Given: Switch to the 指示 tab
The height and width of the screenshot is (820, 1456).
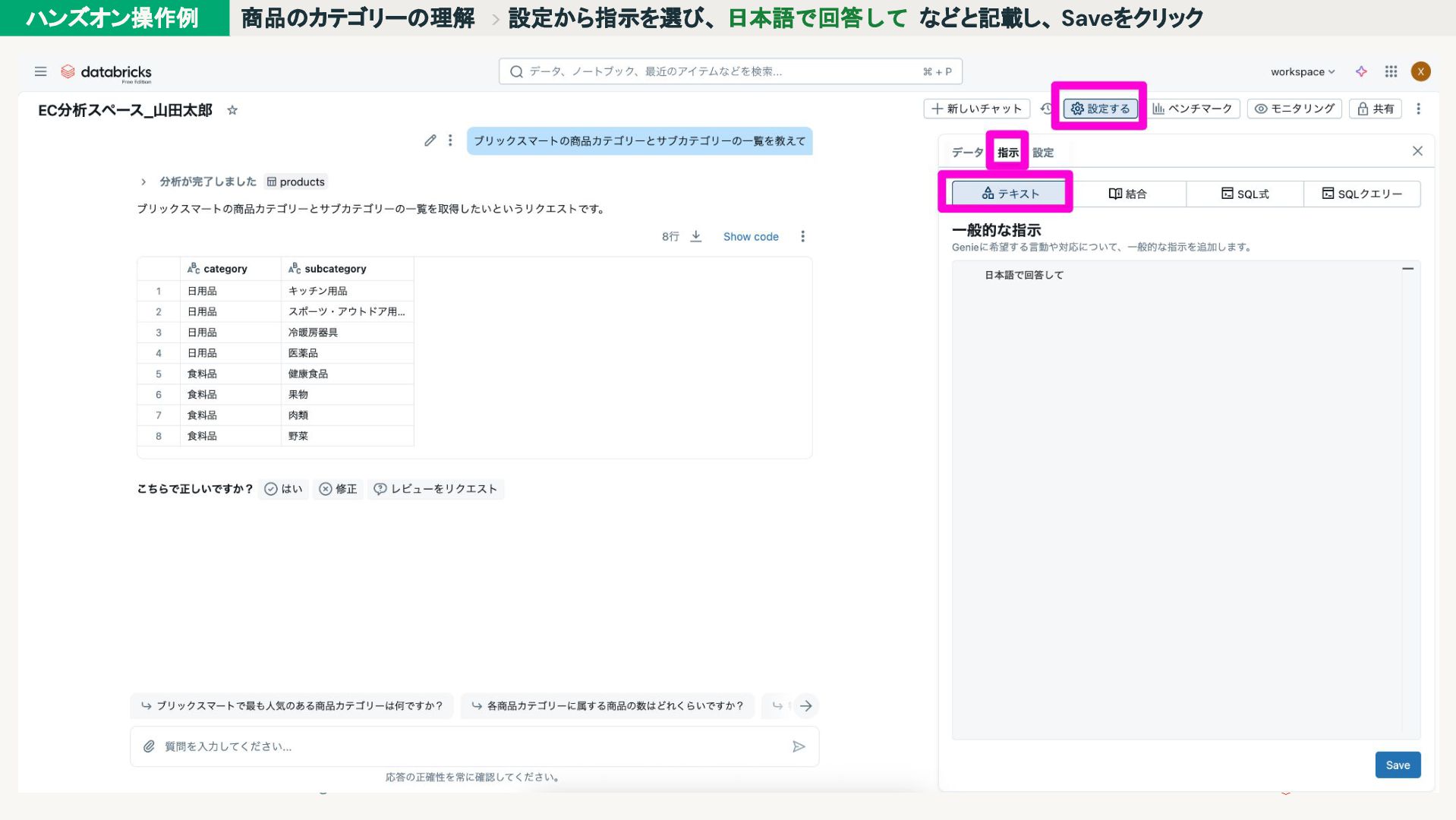Looking at the screenshot, I should click(1007, 152).
